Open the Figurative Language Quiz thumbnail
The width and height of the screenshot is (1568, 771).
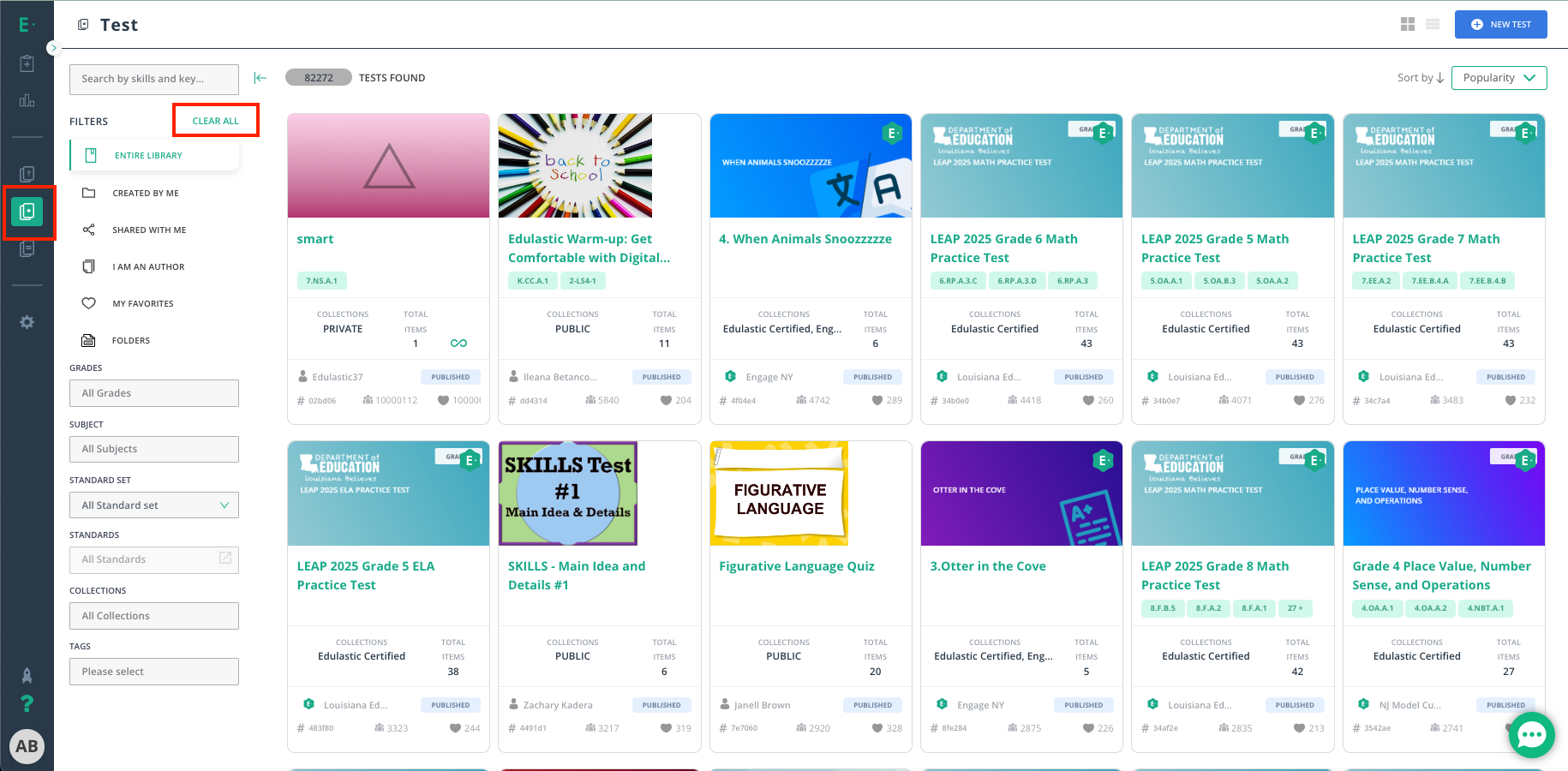point(779,494)
